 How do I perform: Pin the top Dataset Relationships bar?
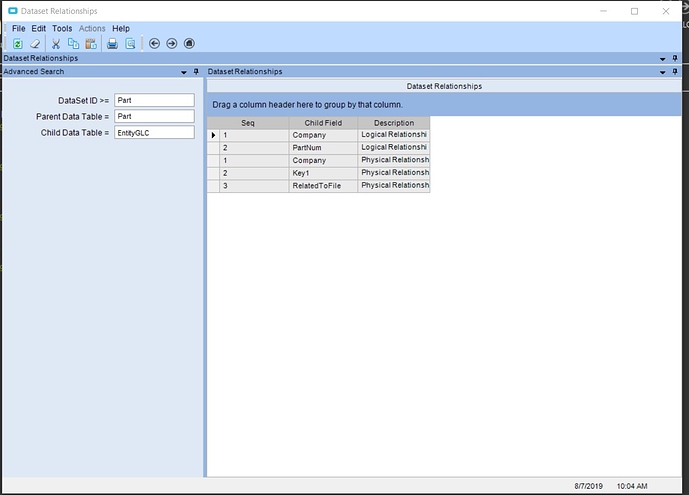(675, 58)
